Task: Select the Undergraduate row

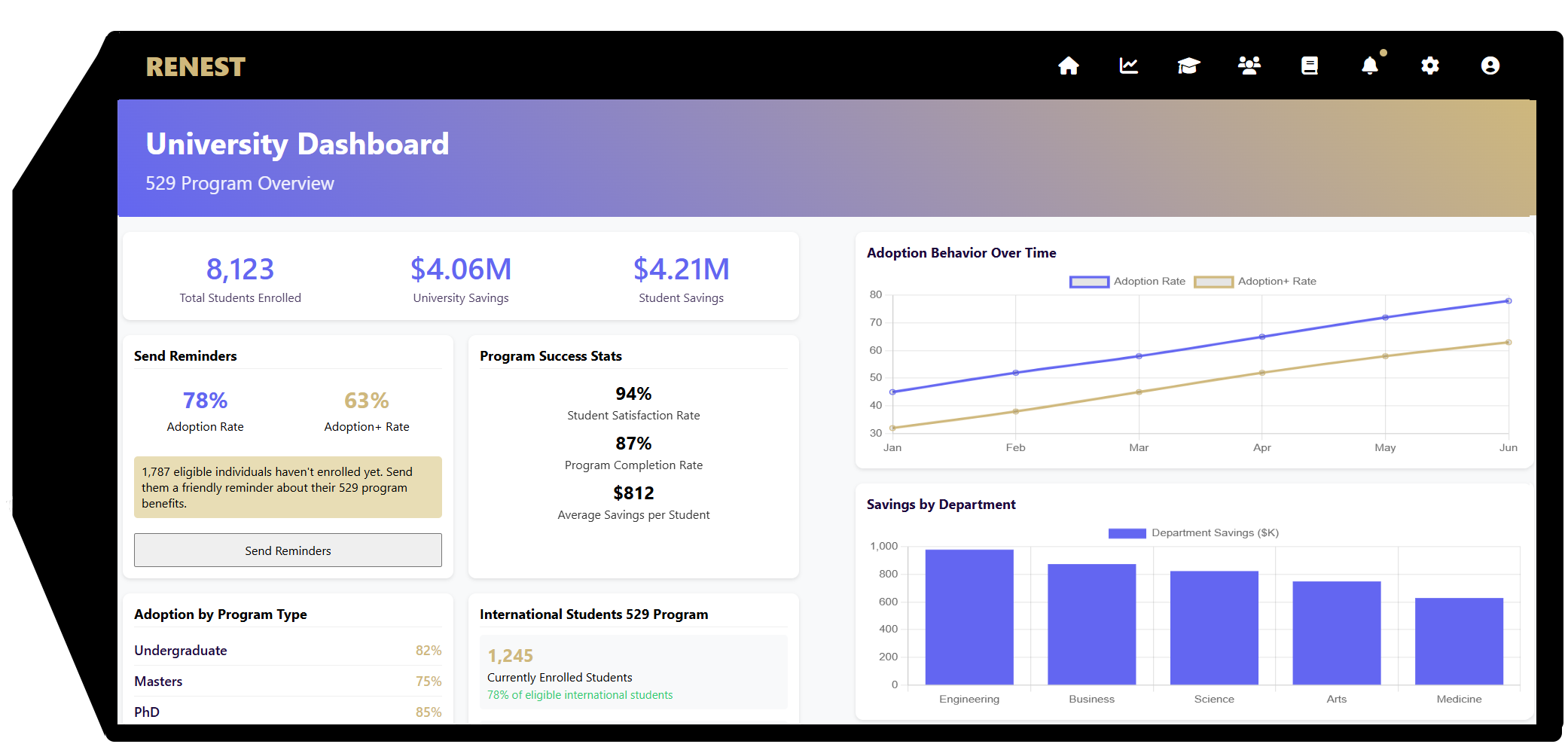Action: click(x=288, y=651)
